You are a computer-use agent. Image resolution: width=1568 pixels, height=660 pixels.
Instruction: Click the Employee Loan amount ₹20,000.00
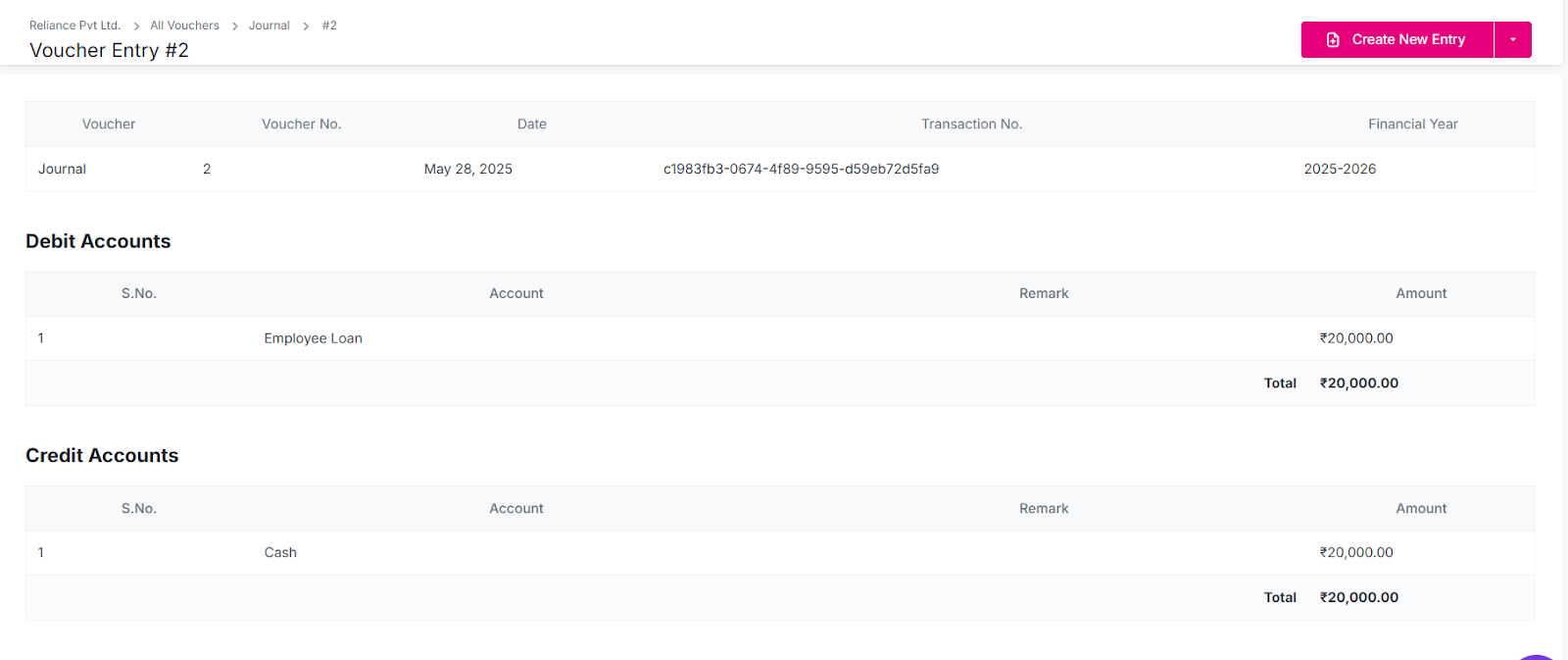1356,338
